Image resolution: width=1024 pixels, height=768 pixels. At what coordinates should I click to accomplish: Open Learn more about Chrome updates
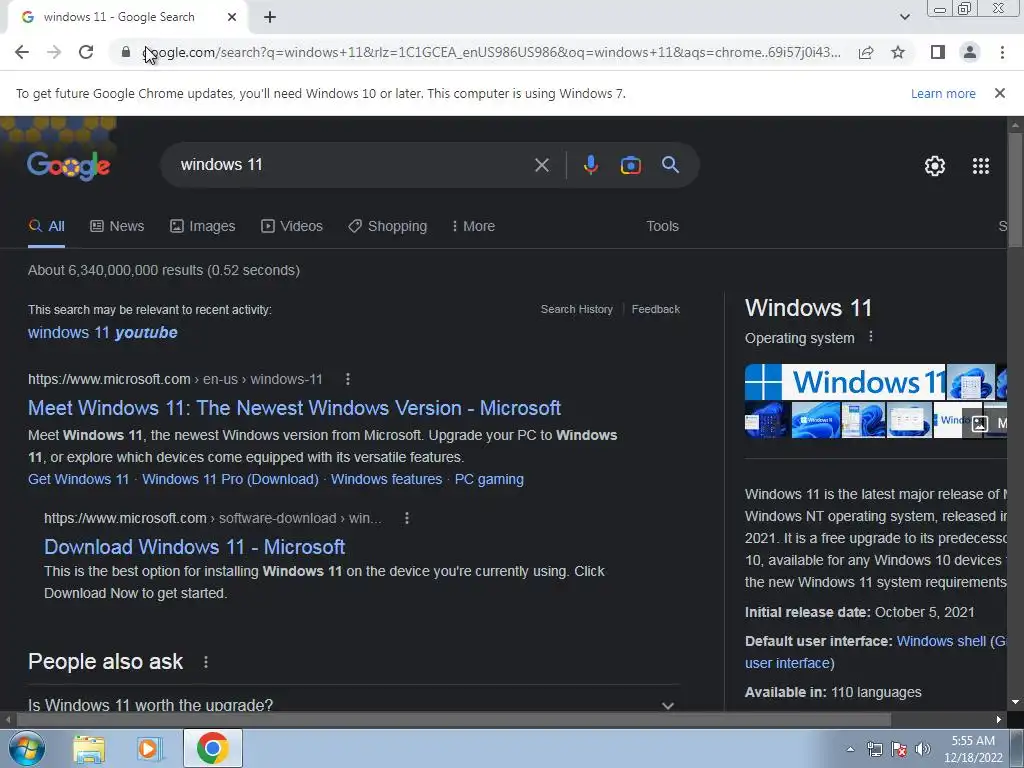943,93
